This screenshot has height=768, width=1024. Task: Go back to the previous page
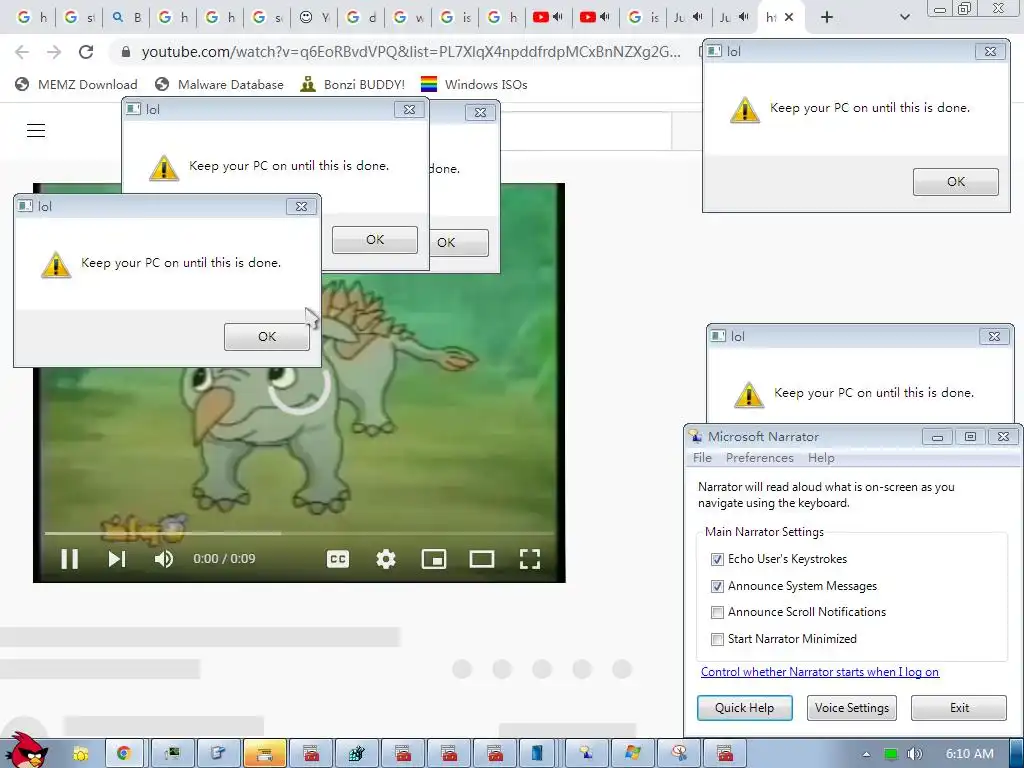point(22,52)
